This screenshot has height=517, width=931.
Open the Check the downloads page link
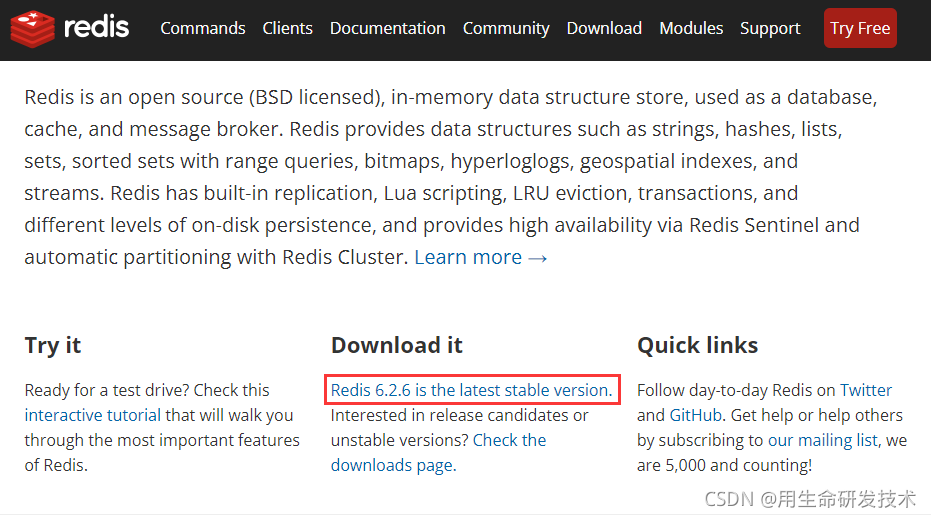pyautogui.click(x=438, y=452)
